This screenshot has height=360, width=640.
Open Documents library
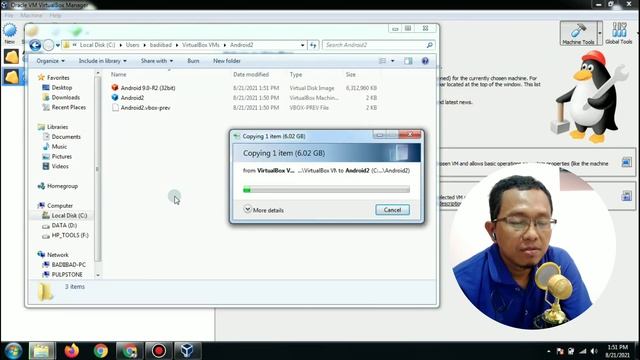[x=66, y=137]
